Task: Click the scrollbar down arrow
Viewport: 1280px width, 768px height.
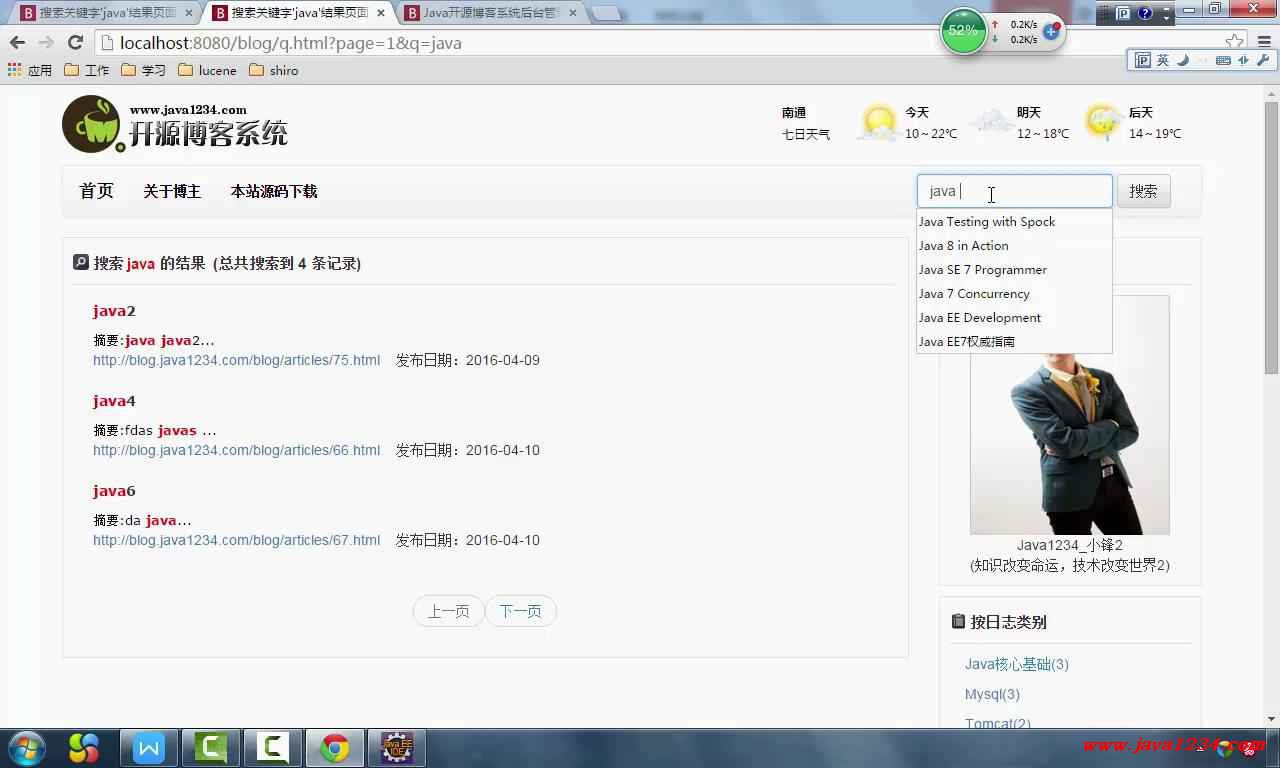Action: point(1271,718)
